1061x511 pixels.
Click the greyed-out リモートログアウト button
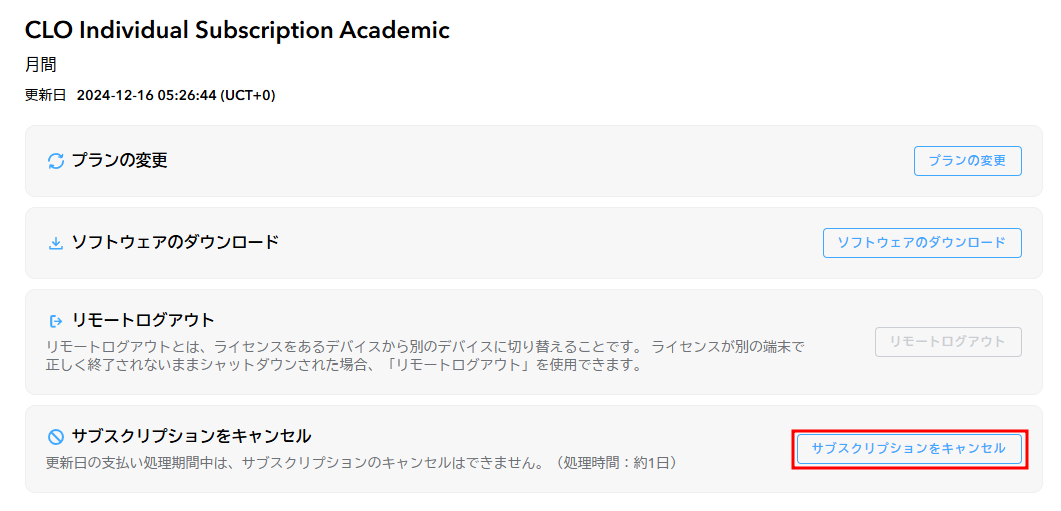(948, 342)
